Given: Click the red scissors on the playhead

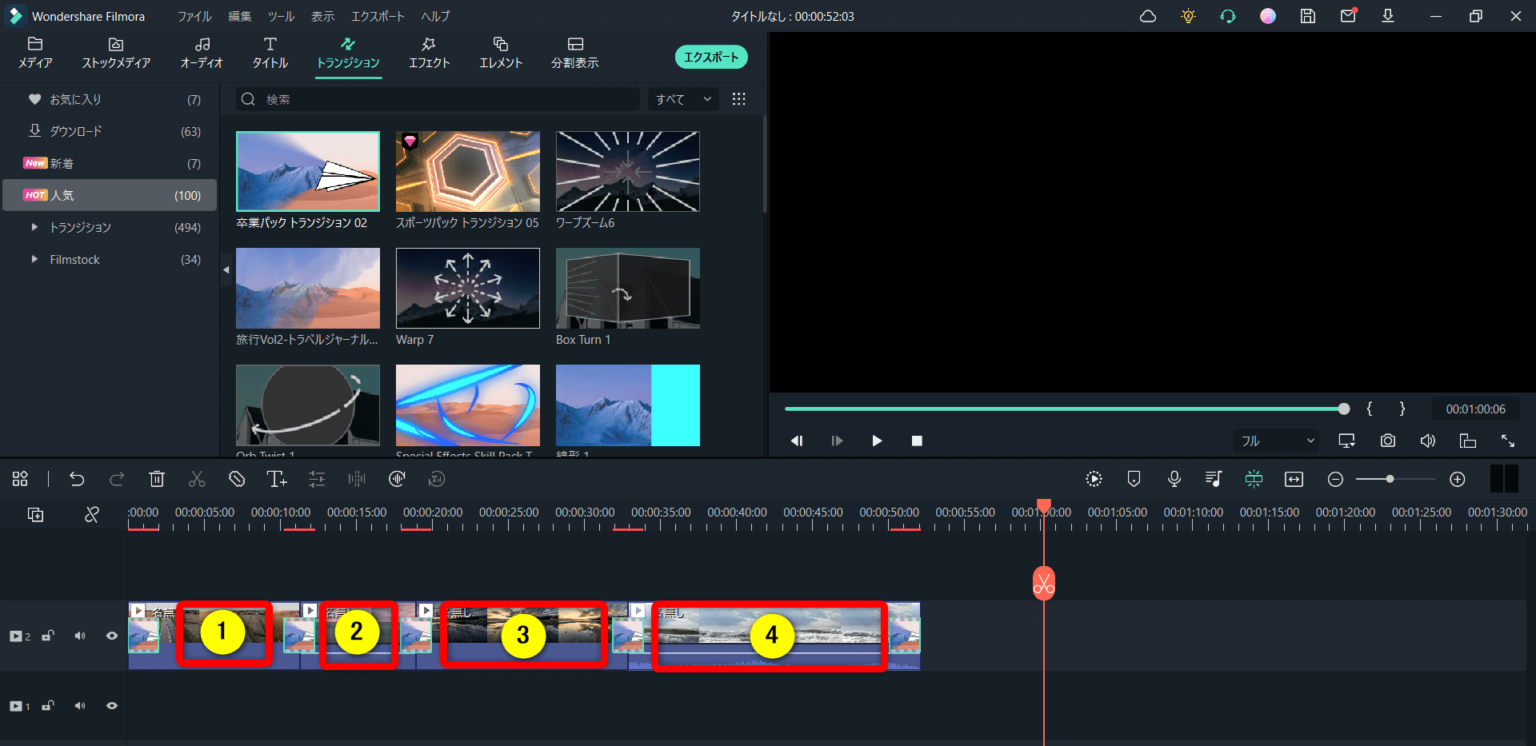Looking at the screenshot, I should coord(1044,583).
